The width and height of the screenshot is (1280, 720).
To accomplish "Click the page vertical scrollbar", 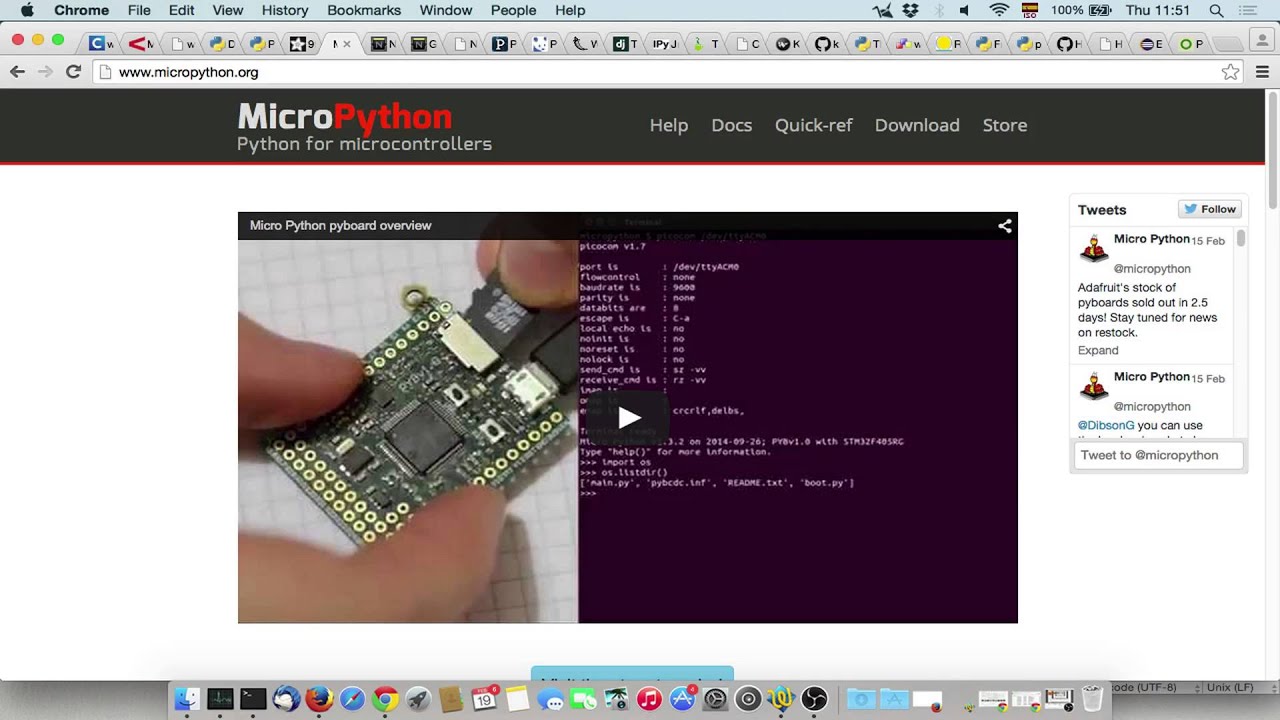I will pos(1273,150).
